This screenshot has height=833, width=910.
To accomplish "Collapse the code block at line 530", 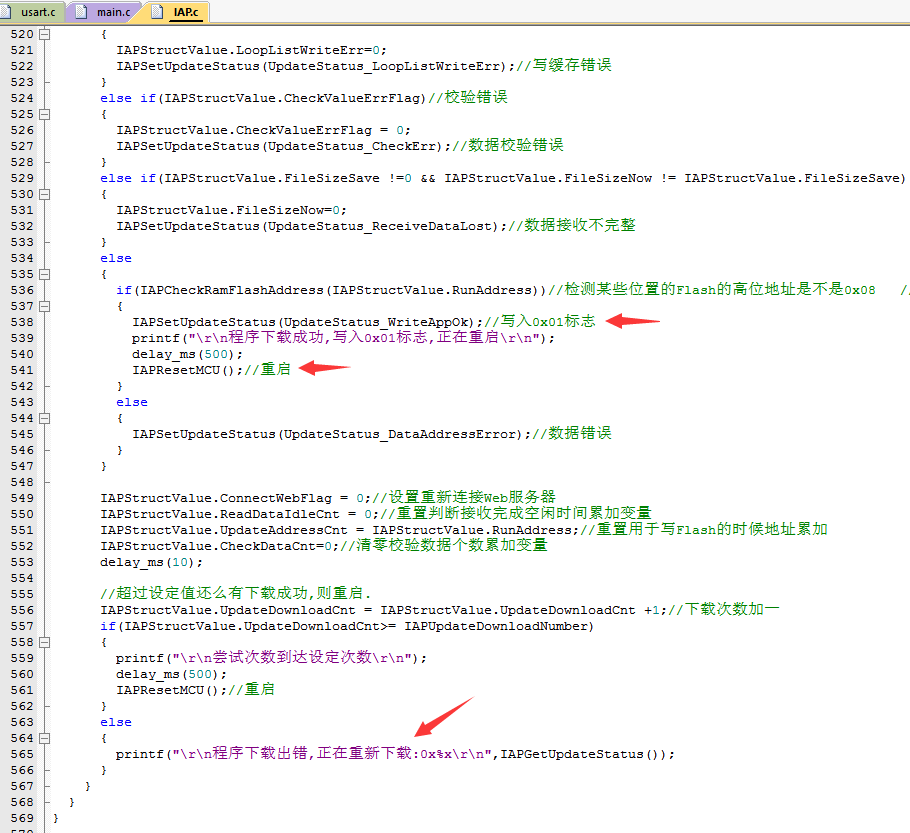I will pos(45,194).
